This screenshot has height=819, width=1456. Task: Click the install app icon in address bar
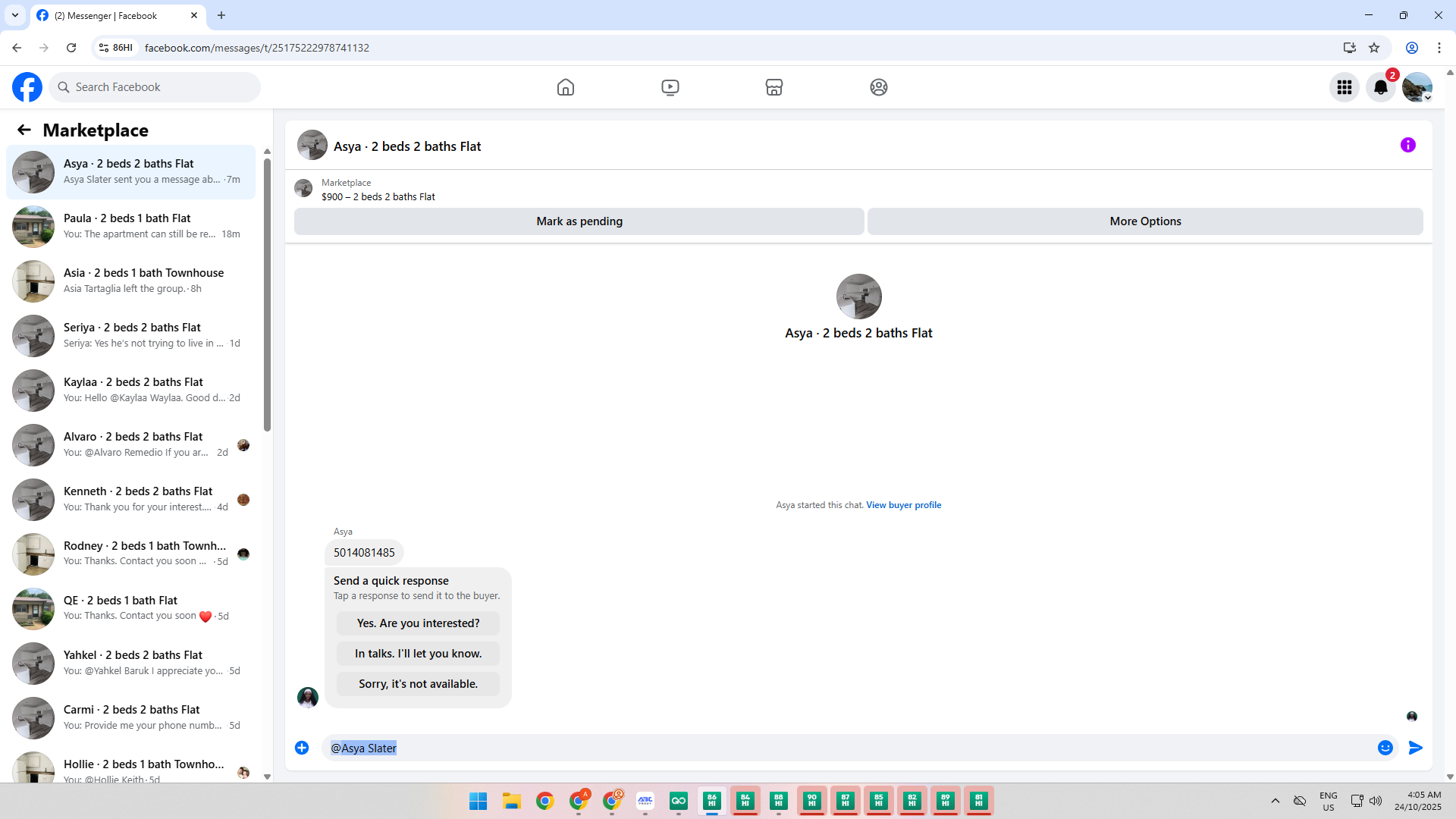coord(1350,48)
